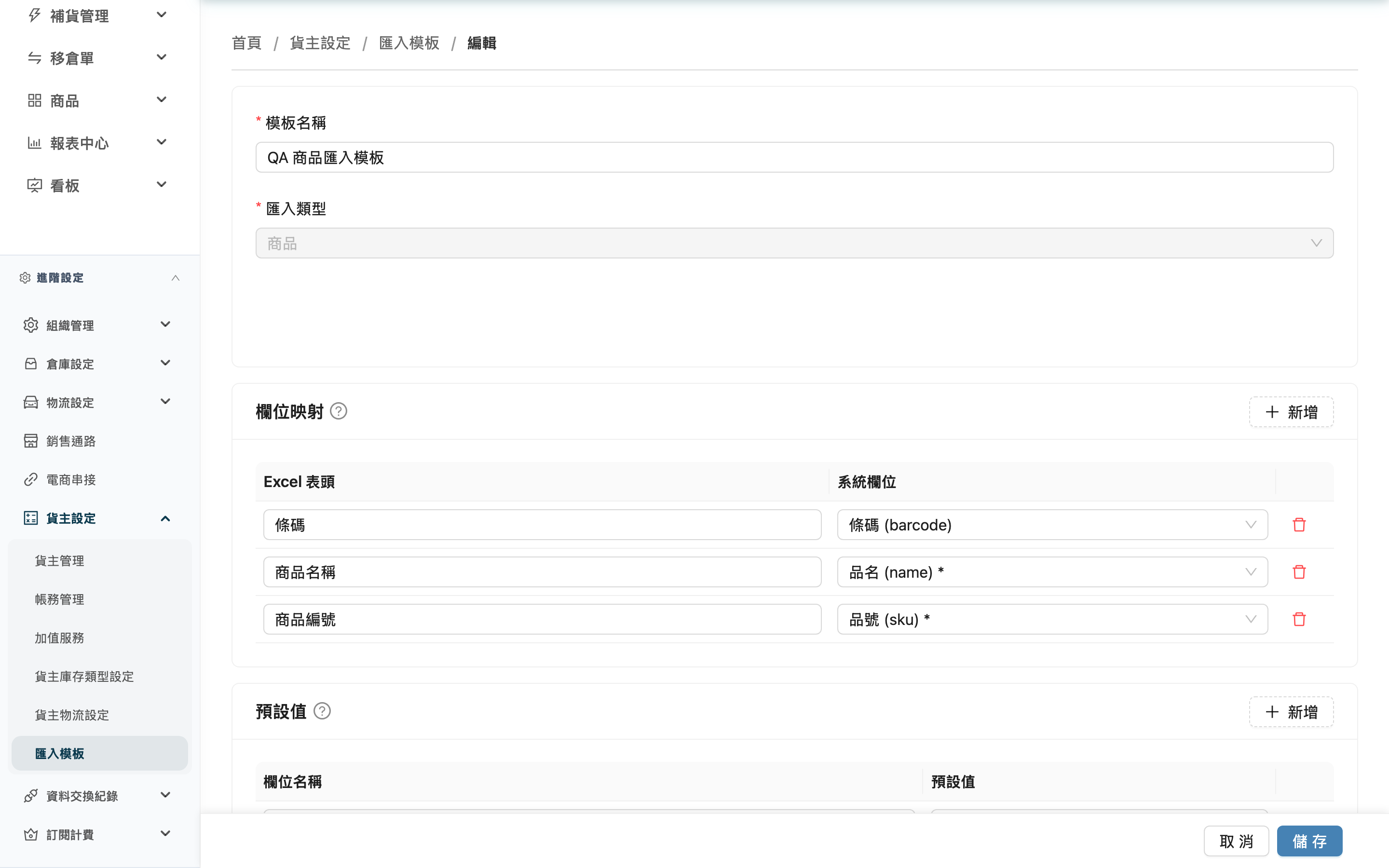Screen dimensions: 1389x868
Task: Click the 銷售通路 shop icon
Action: pyautogui.click(x=31, y=440)
